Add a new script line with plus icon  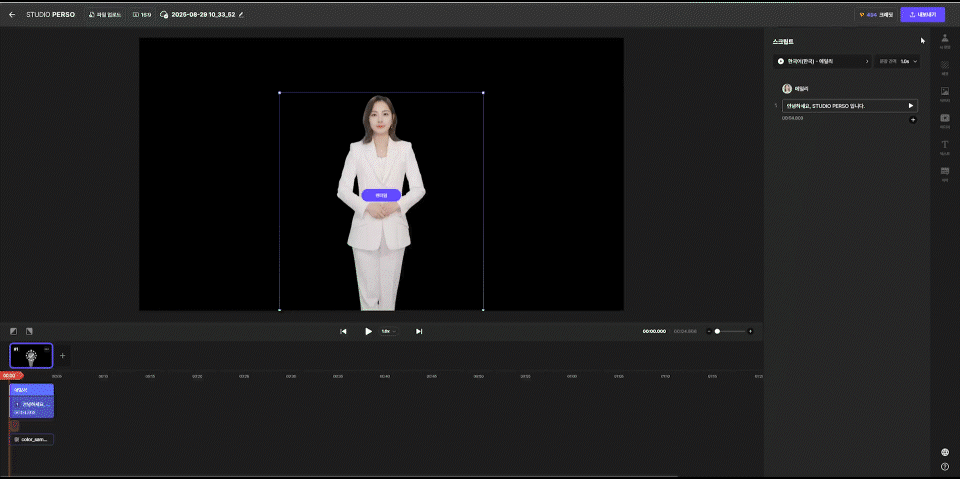[912, 120]
